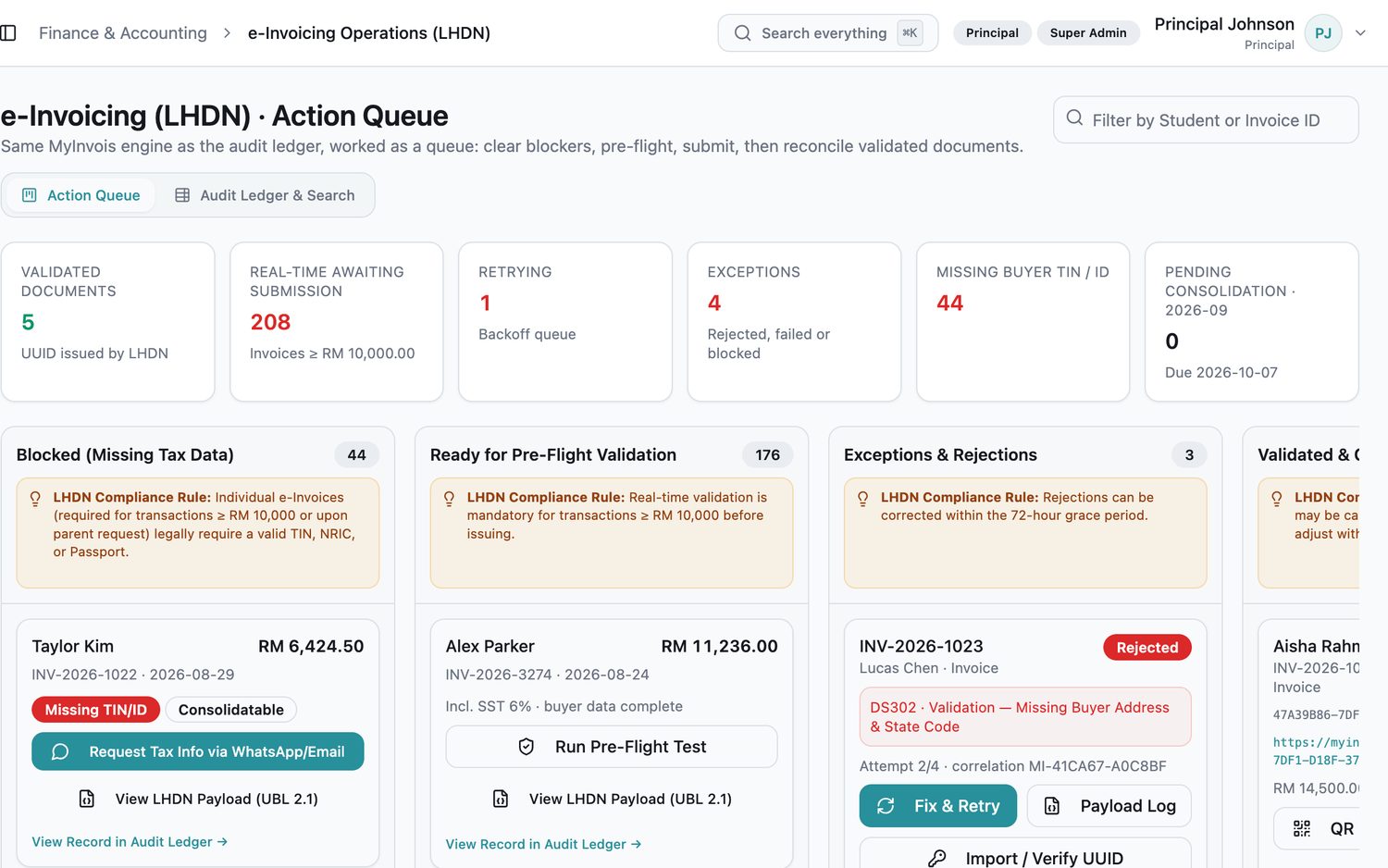Image resolution: width=1388 pixels, height=868 pixels.
Task: Click 'Attempt 2/4 · correlation MI-41CA67-A0C8BF' text
Action: click(1012, 766)
